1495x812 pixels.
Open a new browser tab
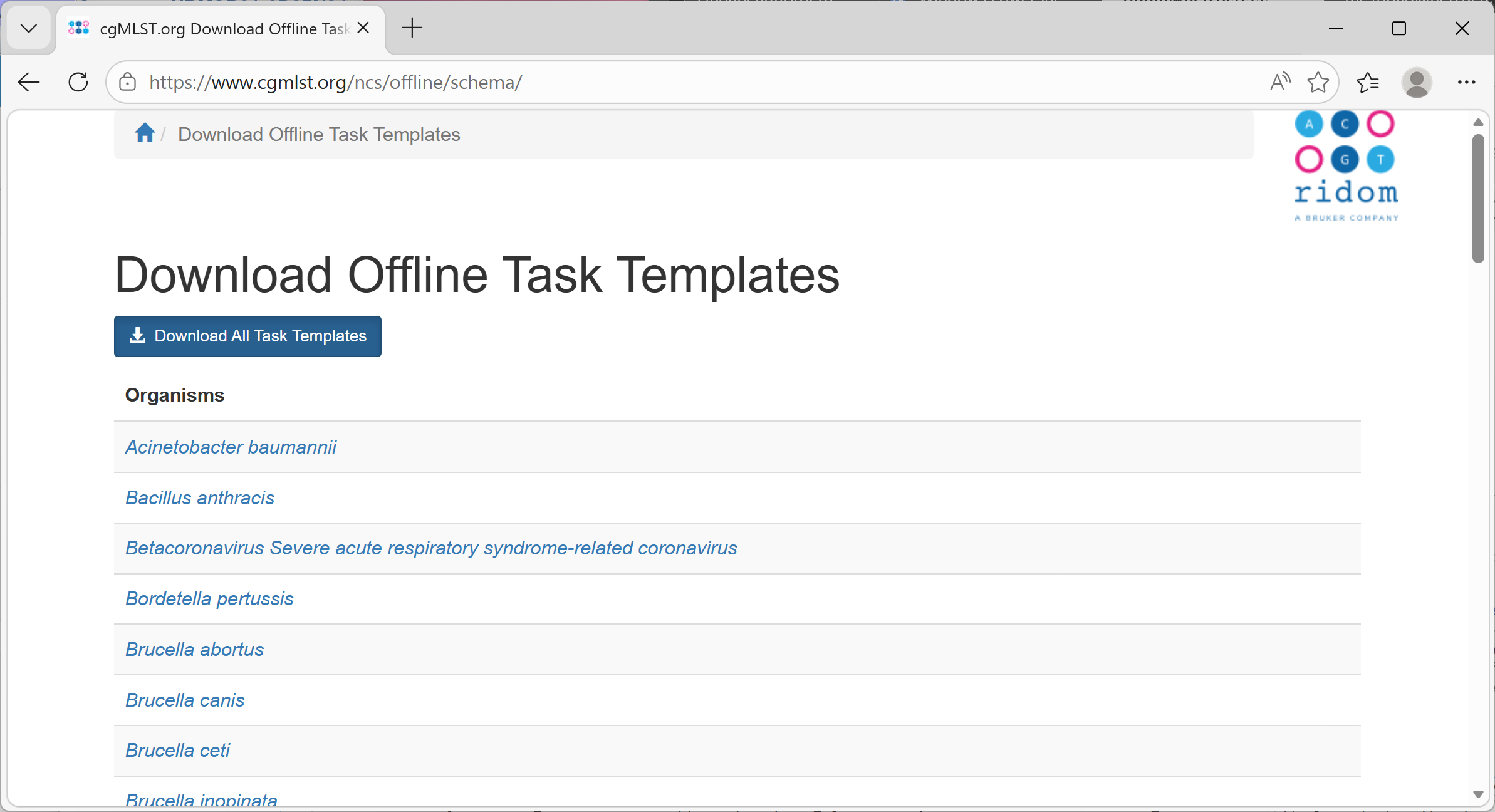coord(412,28)
